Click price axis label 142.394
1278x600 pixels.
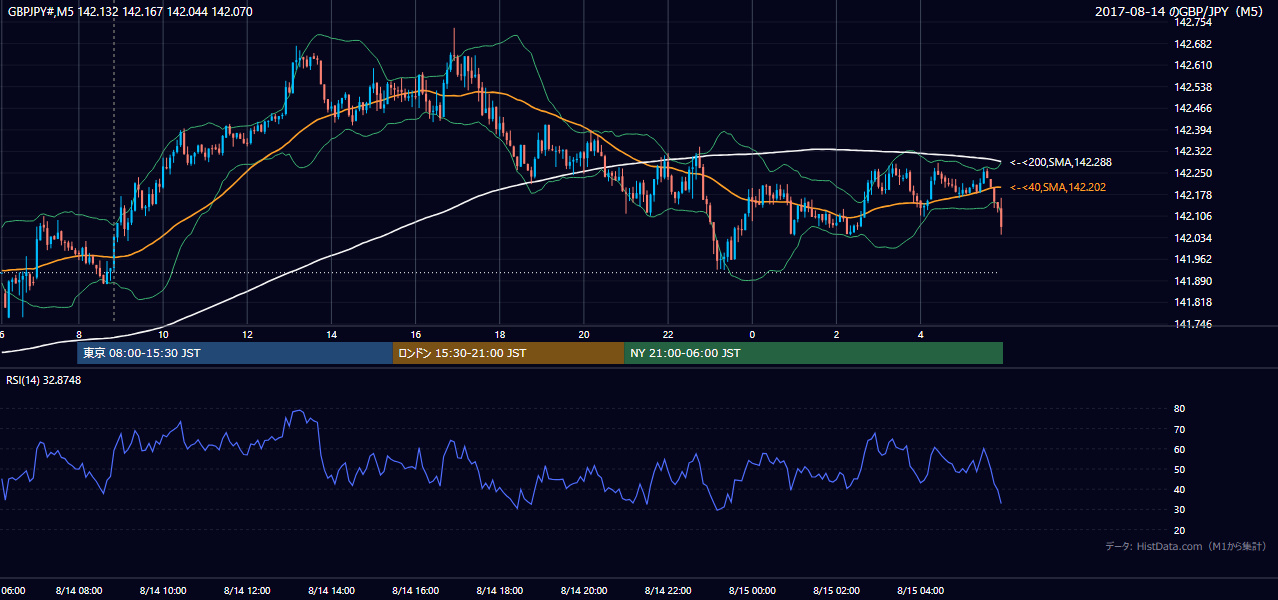[x=1192, y=130]
